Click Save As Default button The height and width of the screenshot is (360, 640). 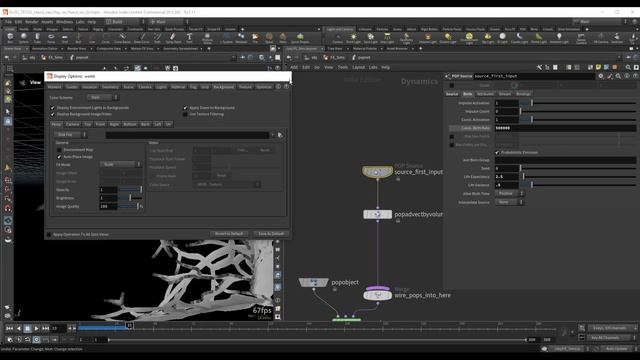[271, 234]
